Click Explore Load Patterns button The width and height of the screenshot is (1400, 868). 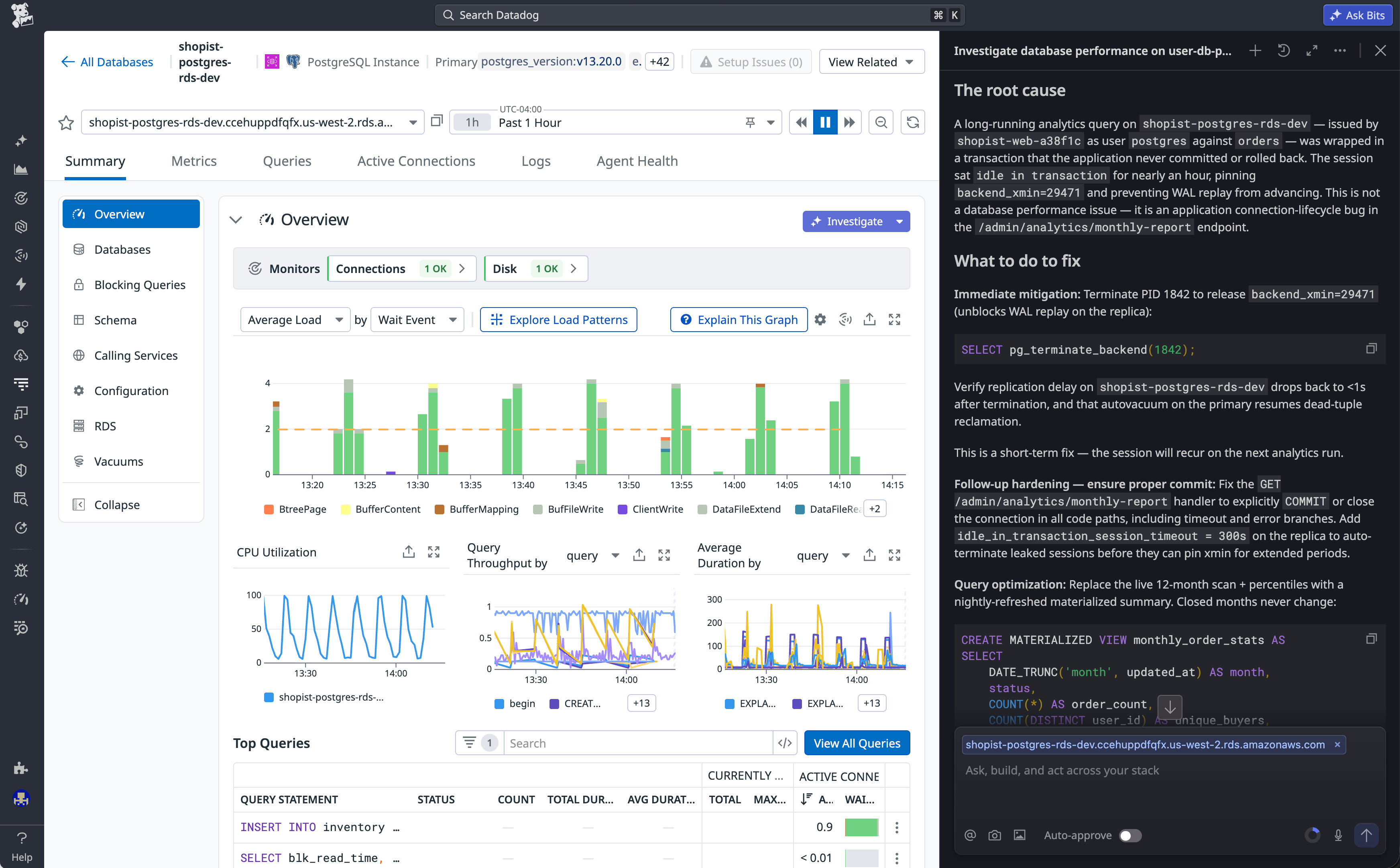tap(558, 320)
